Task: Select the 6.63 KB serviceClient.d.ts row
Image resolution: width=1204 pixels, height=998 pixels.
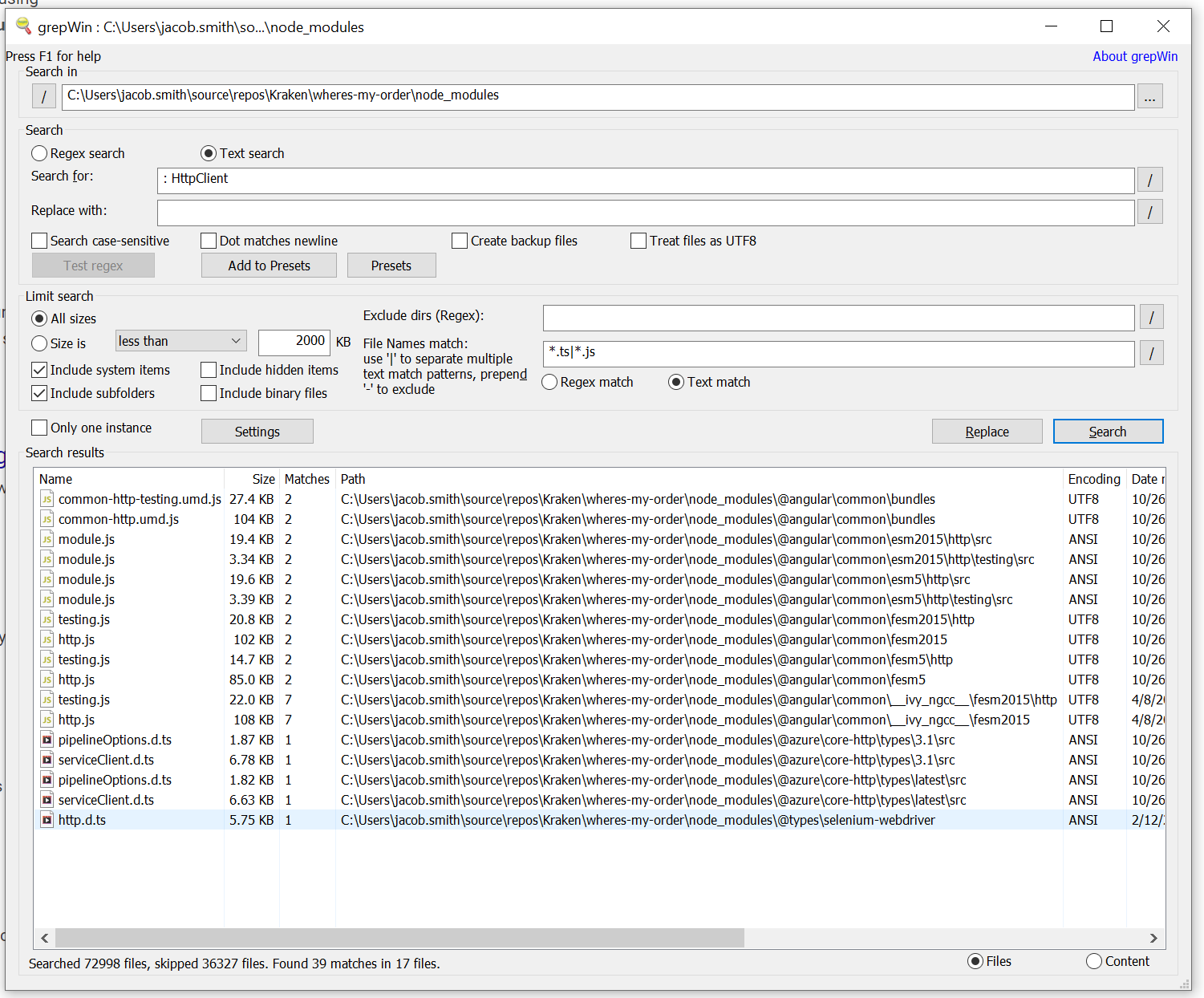Action: 599,800
